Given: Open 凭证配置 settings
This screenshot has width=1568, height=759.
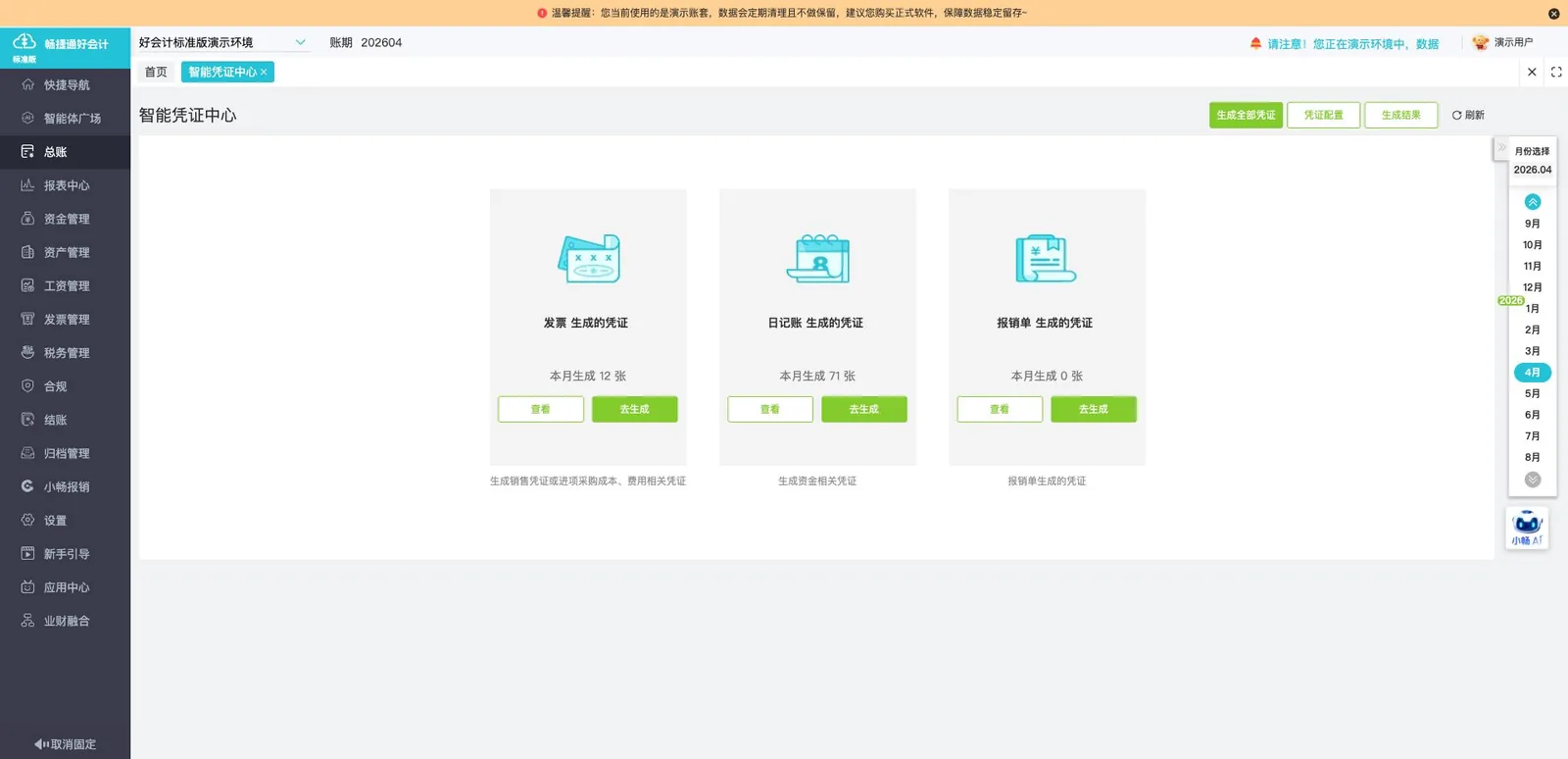Looking at the screenshot, I should point(1323,115).
